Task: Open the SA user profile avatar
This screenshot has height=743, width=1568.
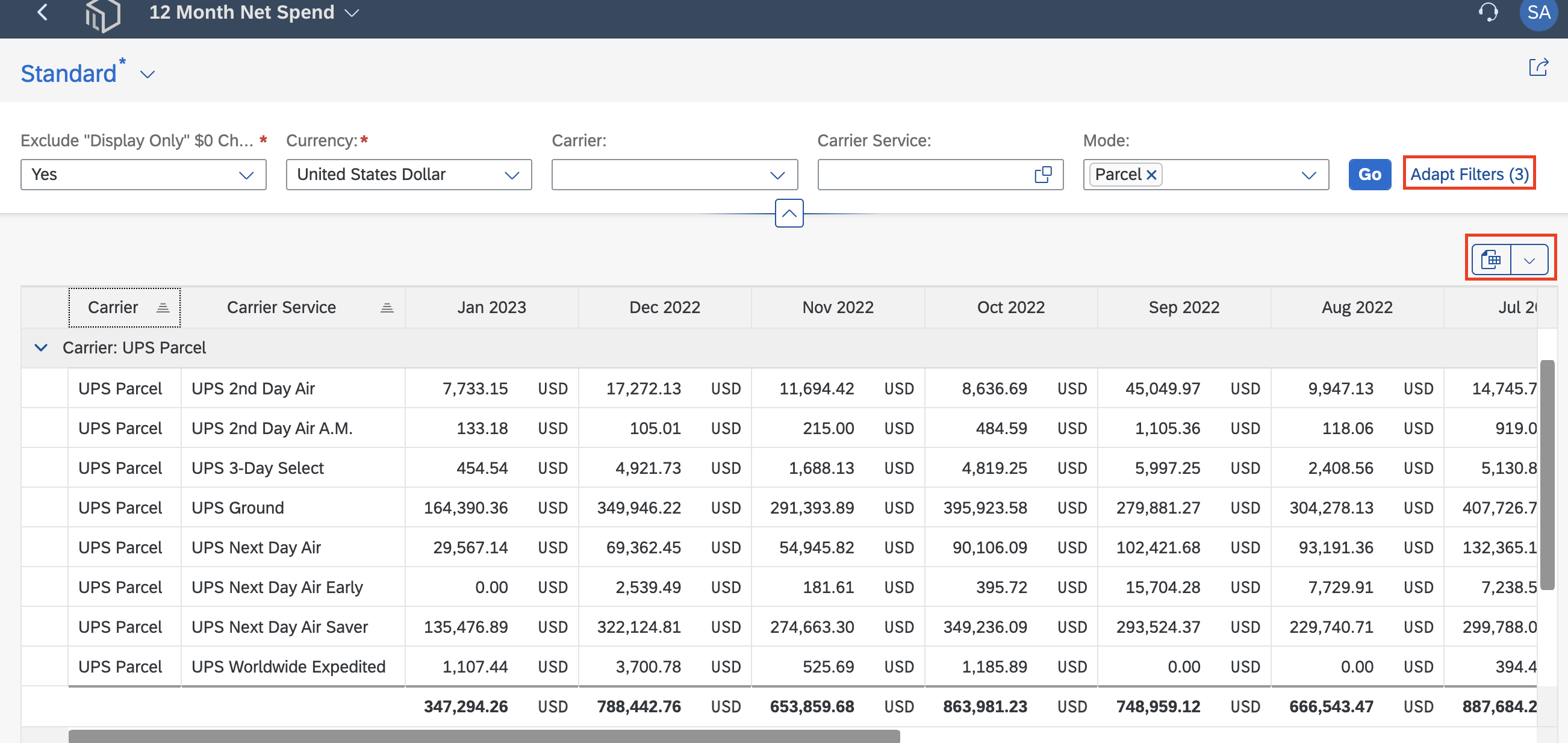Action: 1538,12
